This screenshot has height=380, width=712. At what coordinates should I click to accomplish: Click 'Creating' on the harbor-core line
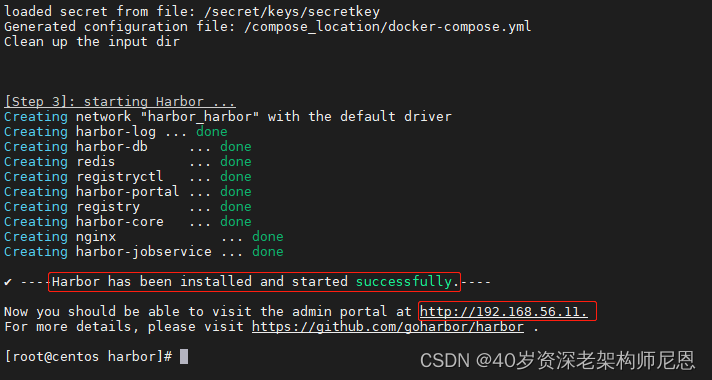[x=36, y=222]
